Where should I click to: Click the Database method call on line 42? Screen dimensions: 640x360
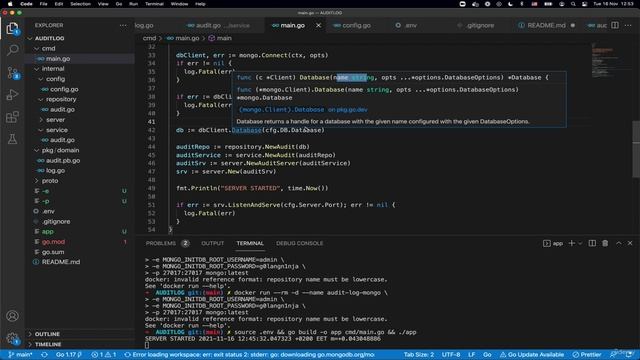tap(247, 130)
